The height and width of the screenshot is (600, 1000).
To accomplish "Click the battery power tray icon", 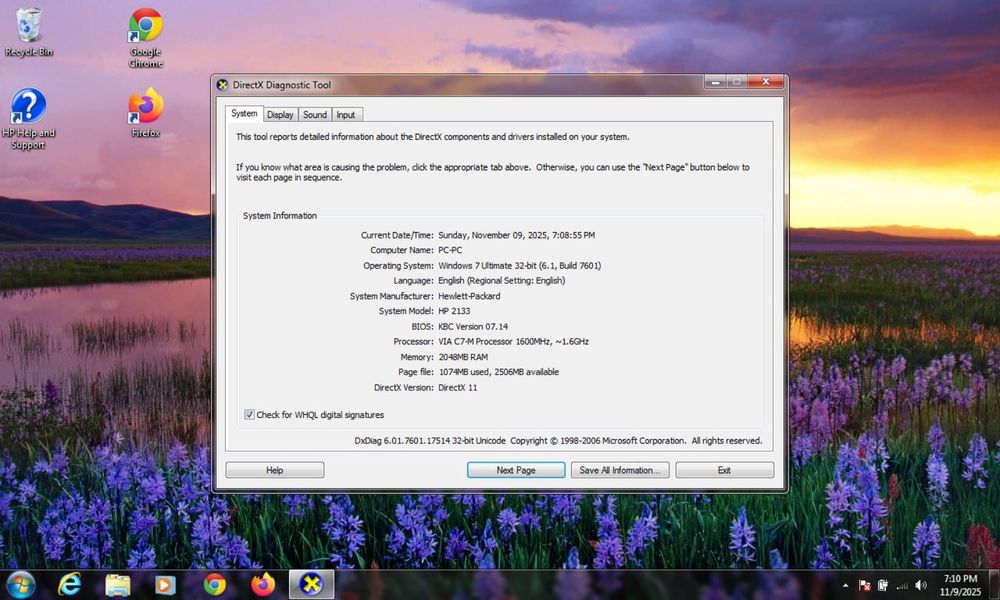I will click(x=883, y=585).
